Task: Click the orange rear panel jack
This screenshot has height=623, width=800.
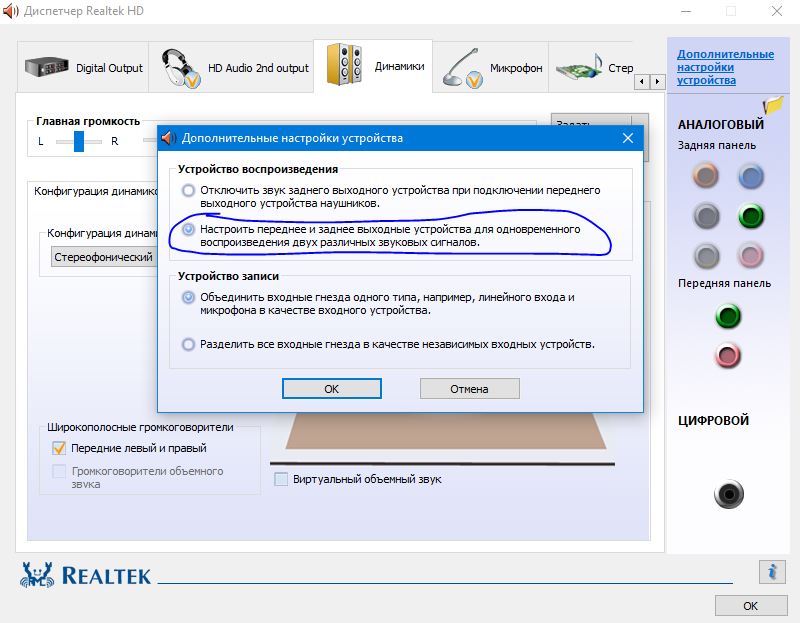Action: [706, 176]
